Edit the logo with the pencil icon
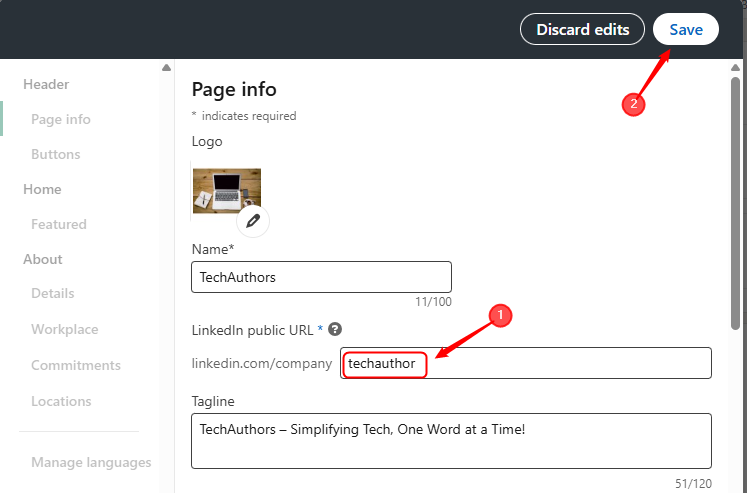The width and height of the screenshot is (747, 493). [253, 221]
